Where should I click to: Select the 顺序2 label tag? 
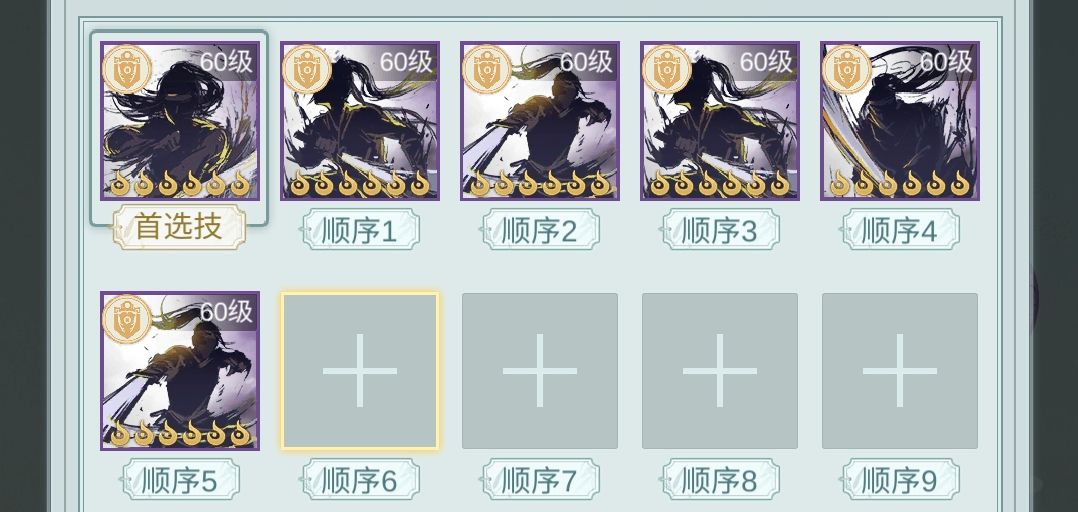(x=540, y=230)
